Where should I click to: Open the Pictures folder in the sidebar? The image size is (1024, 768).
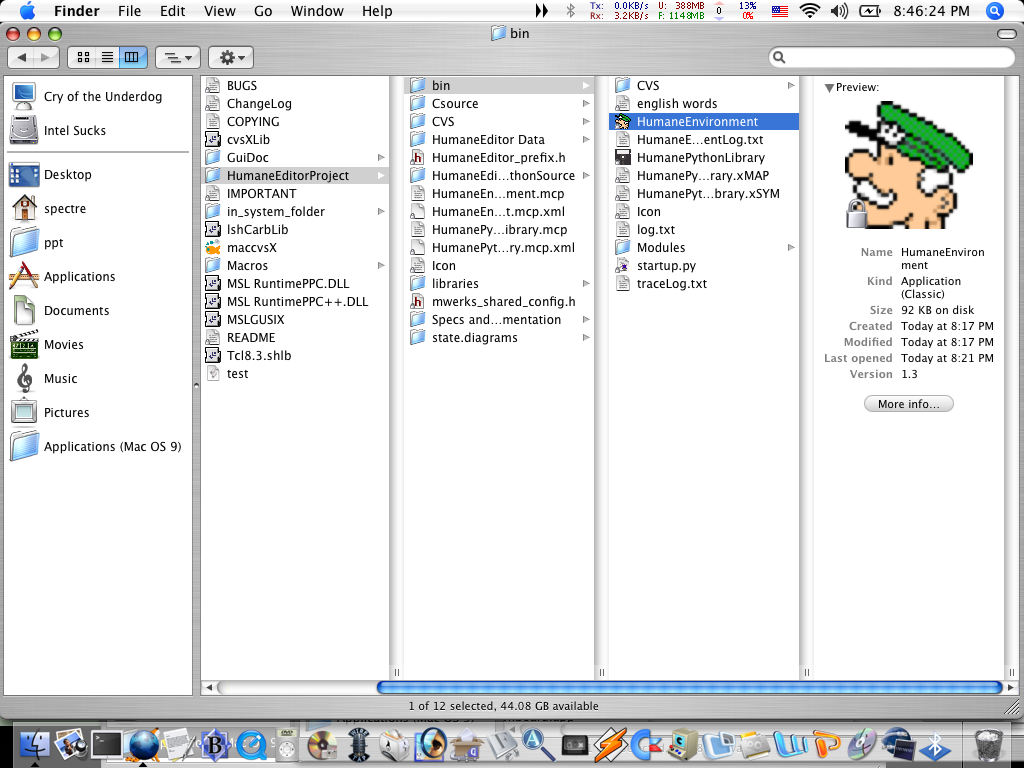pos(24,413)
